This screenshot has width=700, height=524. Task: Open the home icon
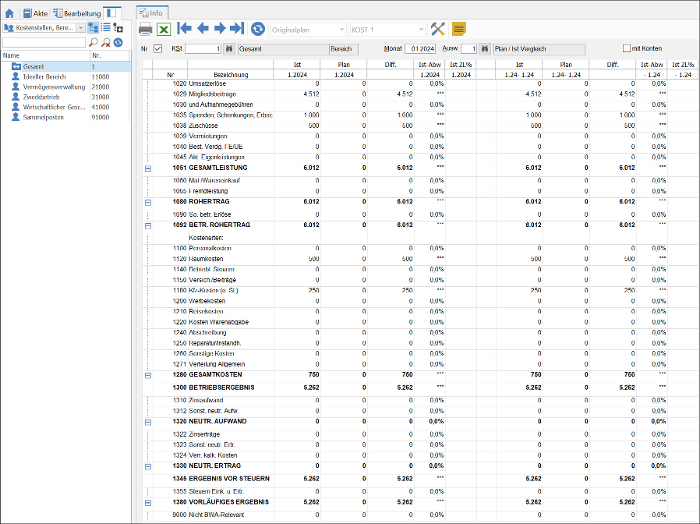tap(9, 13)
